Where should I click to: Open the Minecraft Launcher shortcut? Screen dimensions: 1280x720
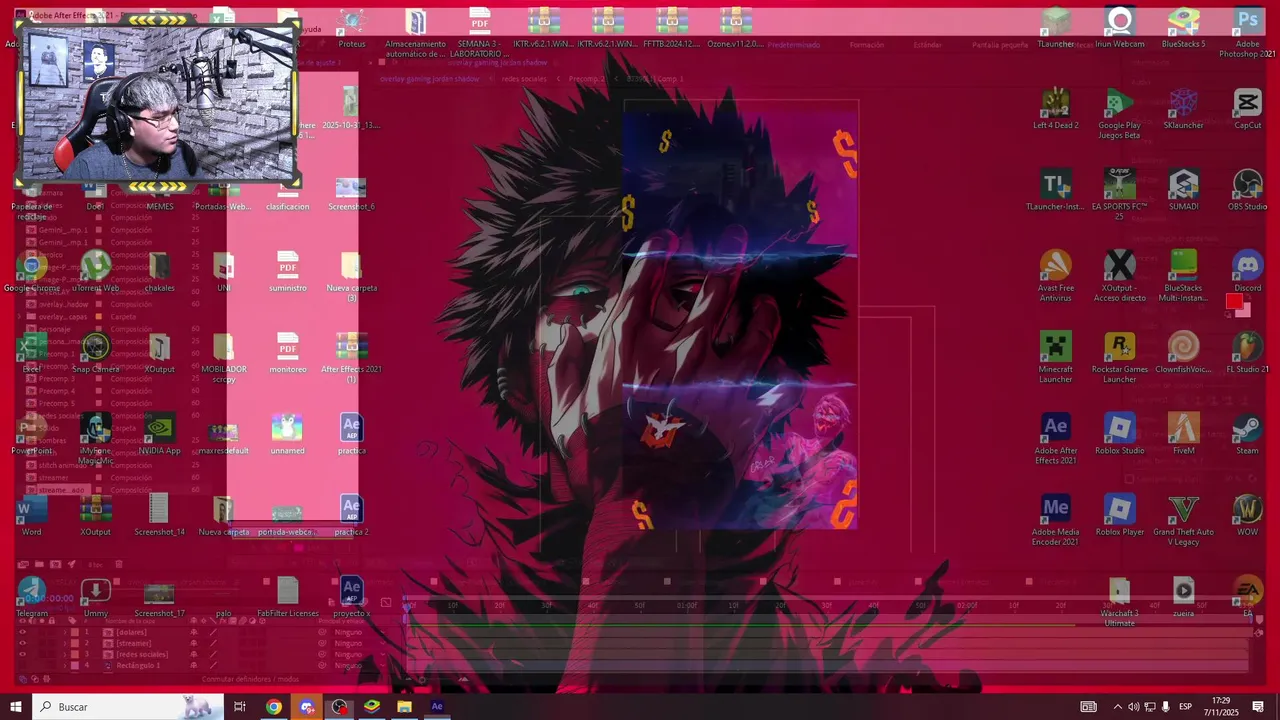(x=1055, y=357)
